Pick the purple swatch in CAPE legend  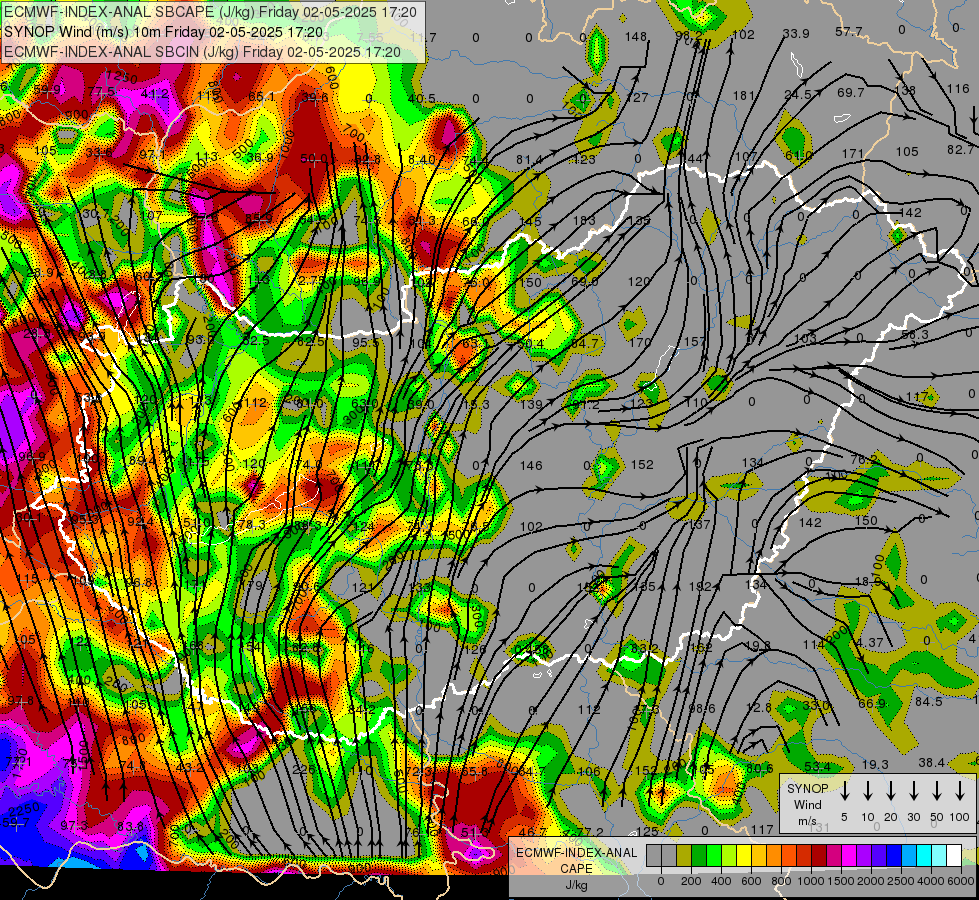(864, 855)
